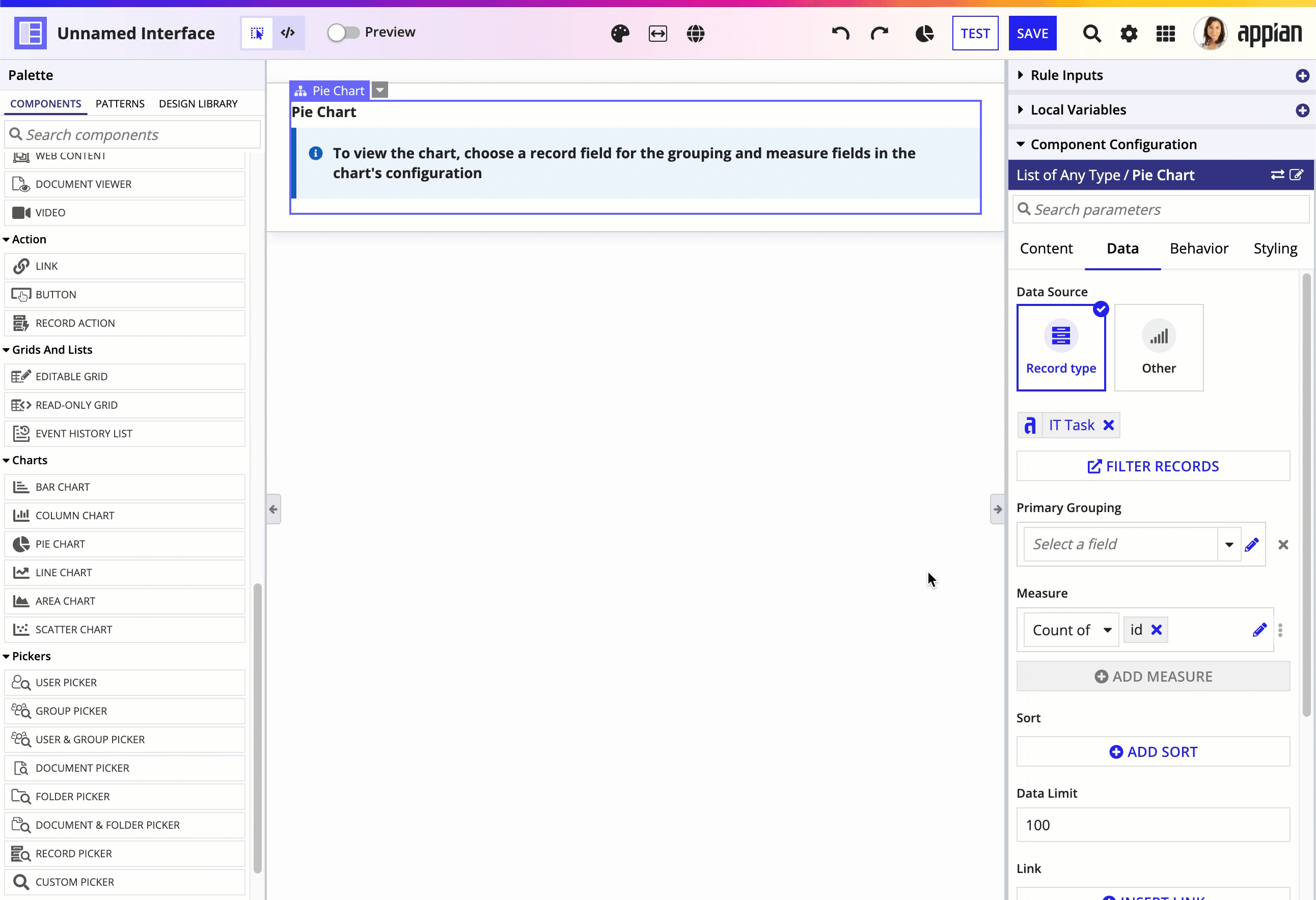Edit Primary Grouping with pencil icon
This screenshot has width=1316, height=900.
[x=1251, y=545]
